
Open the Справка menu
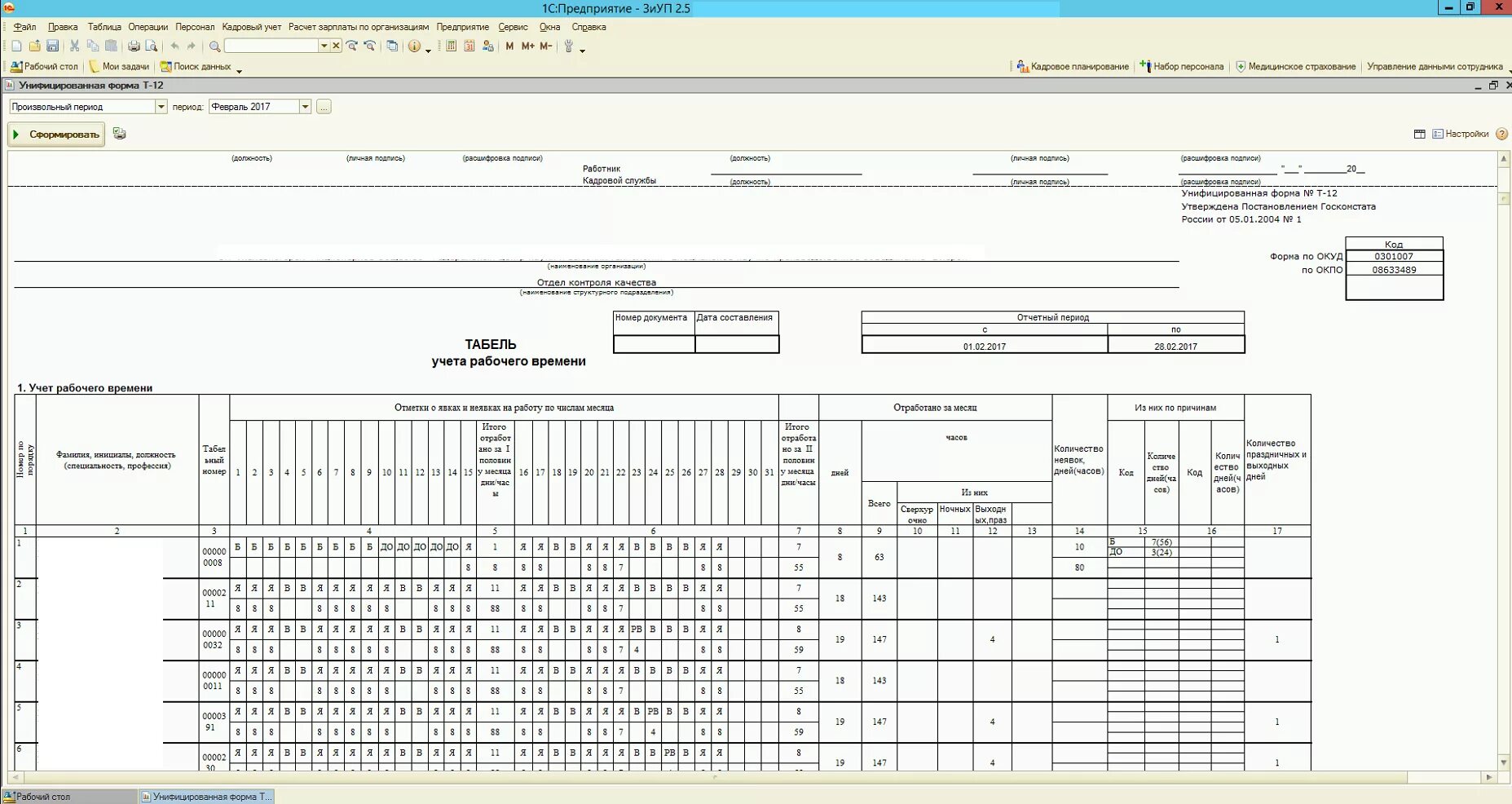(588, 27)
